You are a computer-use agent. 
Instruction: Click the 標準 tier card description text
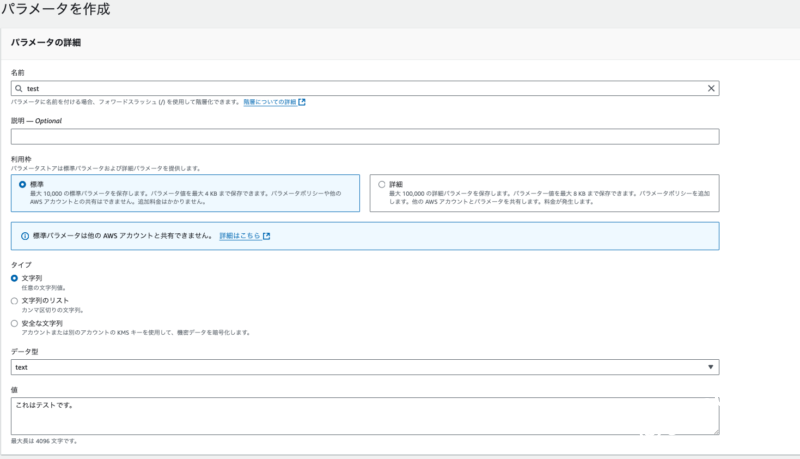(x=190, y=197)
